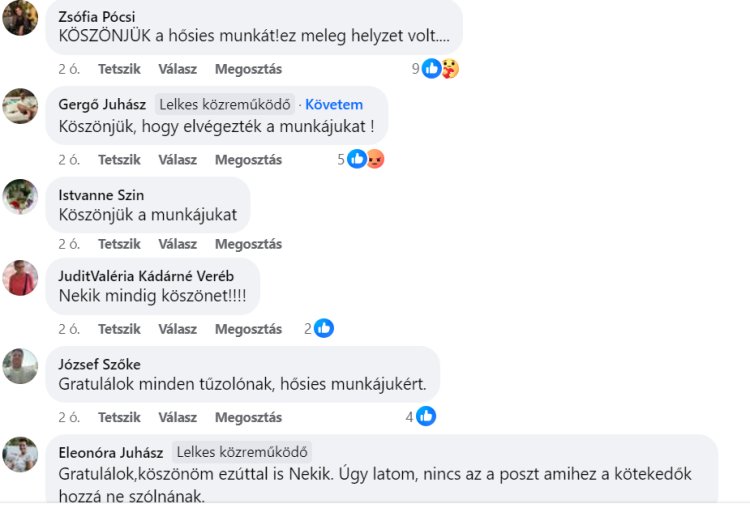Reply to Gergő Juhász's comment via Válasz
Viewport: 750px width, 508px height.
click(x=177, y=159)
